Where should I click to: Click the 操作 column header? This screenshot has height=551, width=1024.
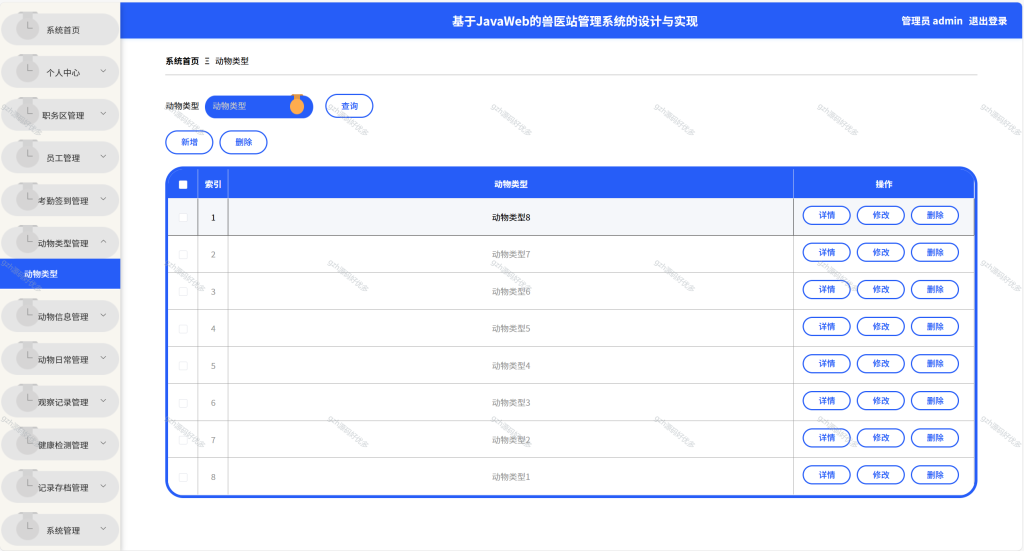point(884,185)
